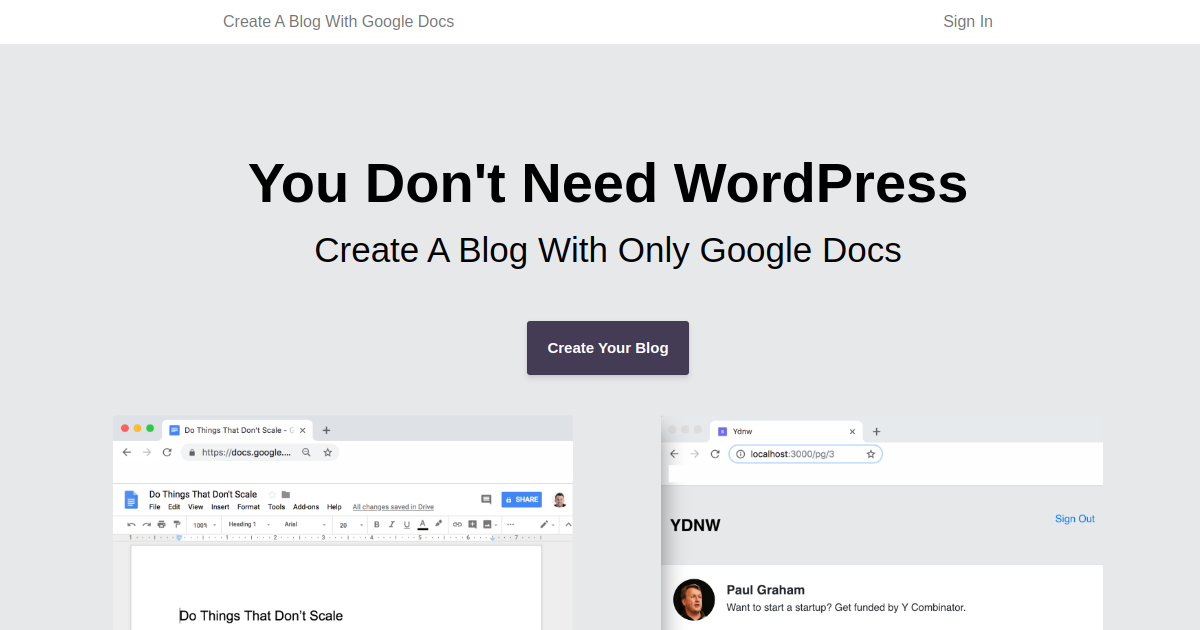1200x630 pixels.
Task: Click Create A Blog With Google Docs header link
Action: [338, 21]
